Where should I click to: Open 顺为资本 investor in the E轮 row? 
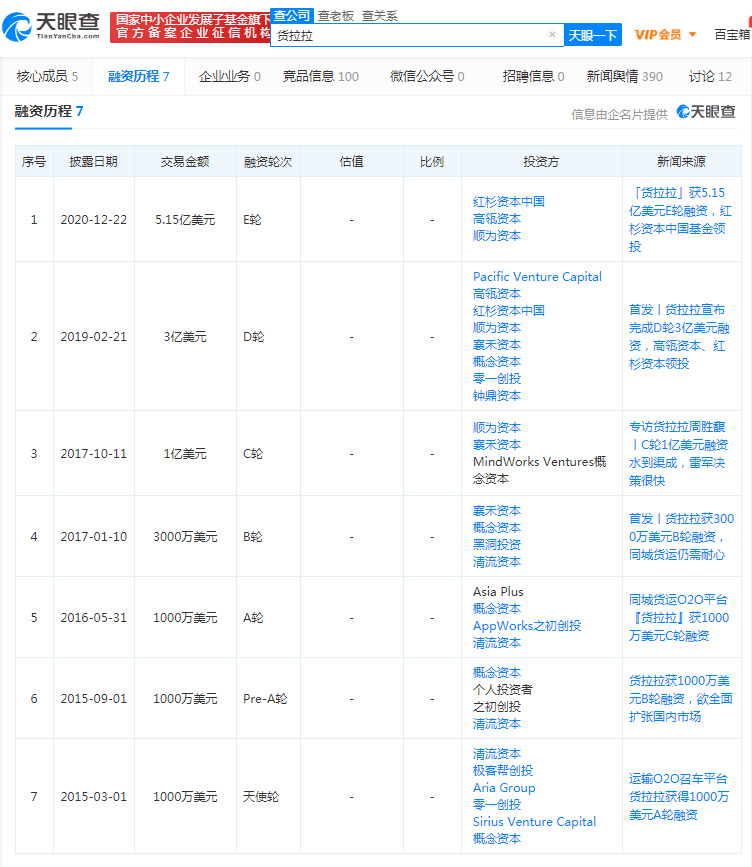click(x=497, y=236)
